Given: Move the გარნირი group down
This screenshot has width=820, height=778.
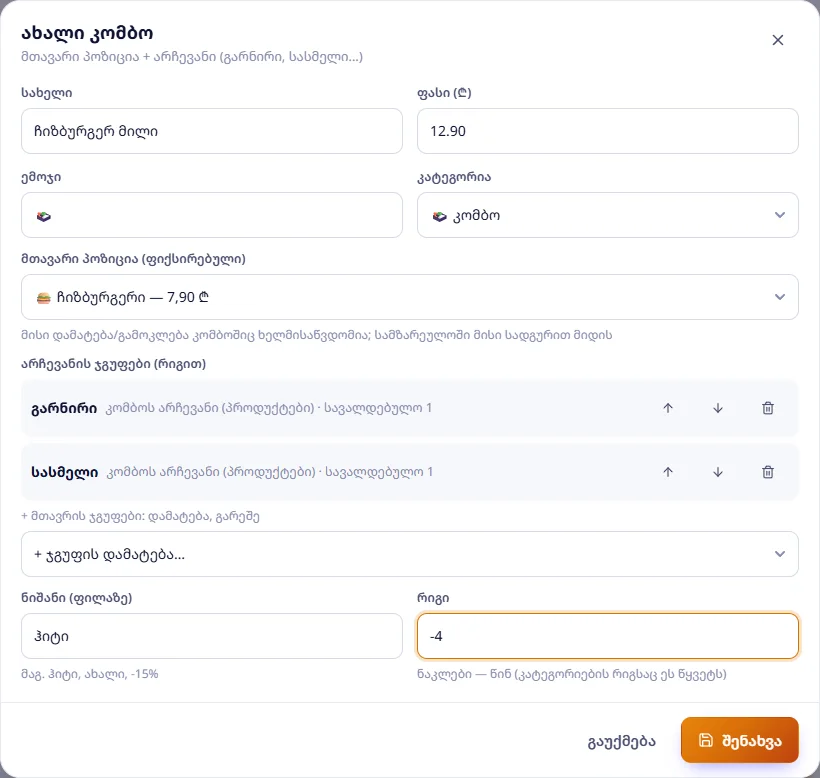Looking at the screenshot, I should click(x=718, y=408).
